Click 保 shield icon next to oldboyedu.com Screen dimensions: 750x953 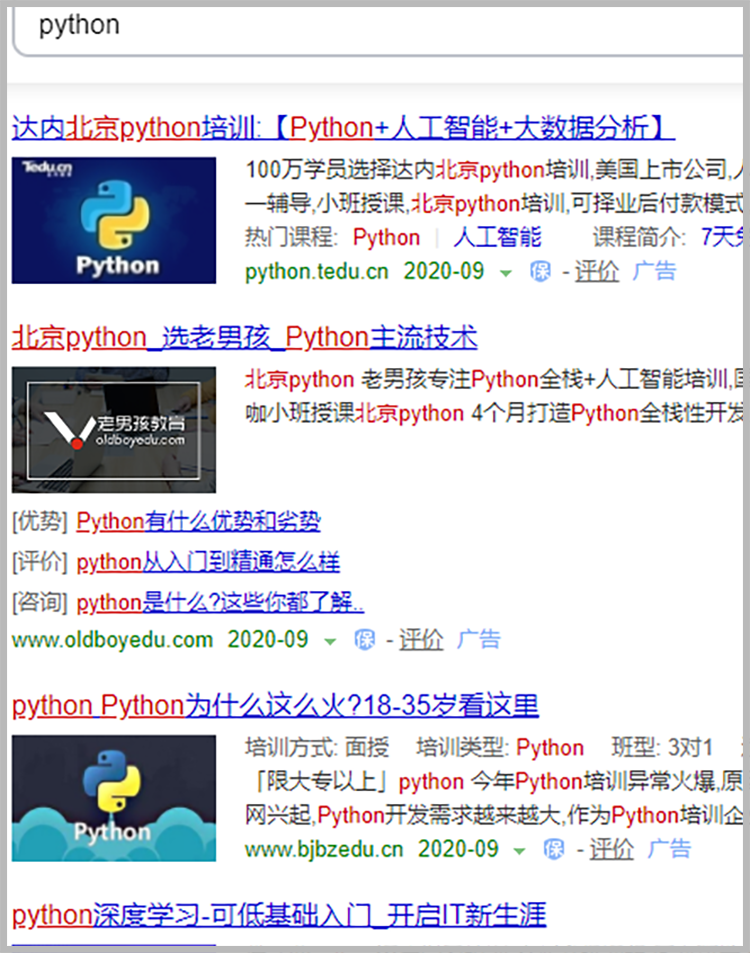pyautogui.click(x=365, y=639)
